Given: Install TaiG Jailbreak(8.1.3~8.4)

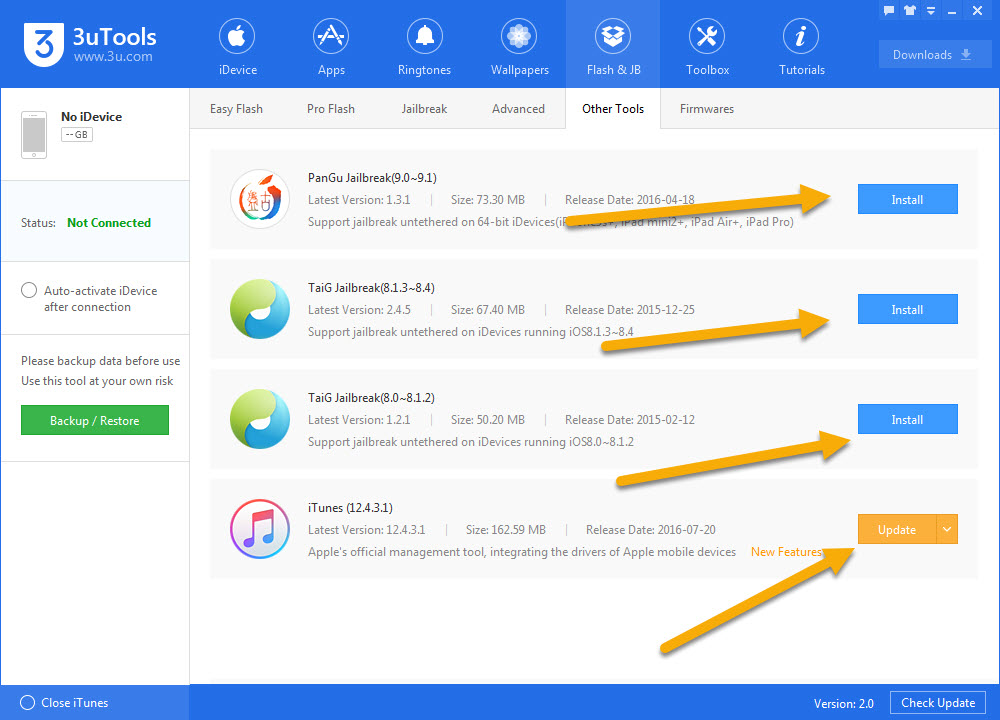Looking at the screenshot, I should pyautogui.click(x=907, y=309).
